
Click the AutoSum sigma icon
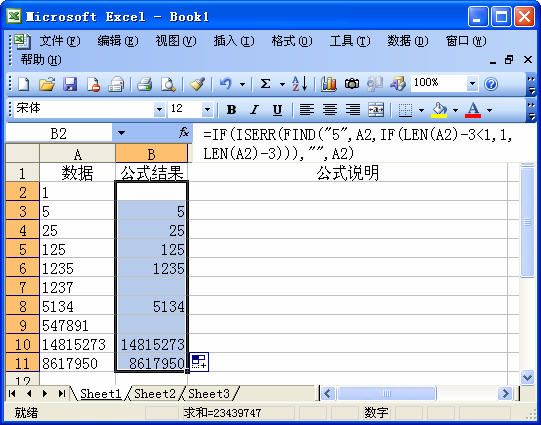[265, 84]
